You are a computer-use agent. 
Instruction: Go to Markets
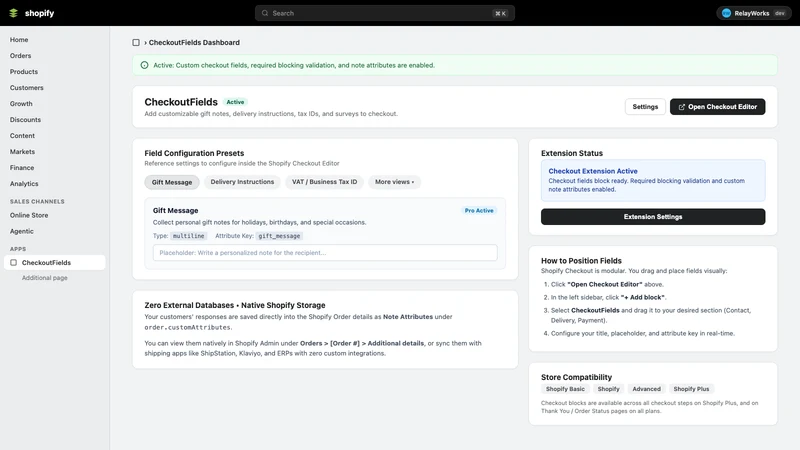22,152
